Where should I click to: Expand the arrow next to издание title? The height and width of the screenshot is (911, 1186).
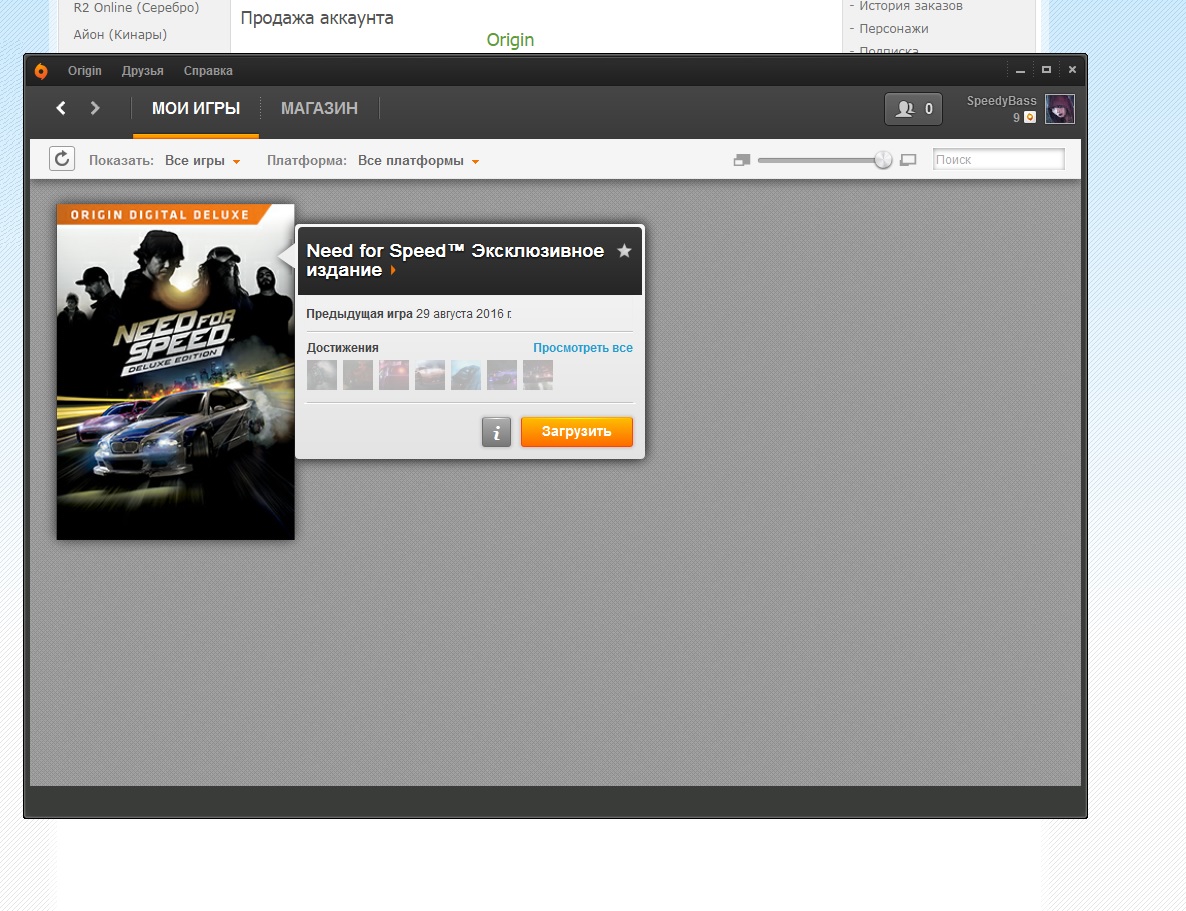[x=393, y=270]
